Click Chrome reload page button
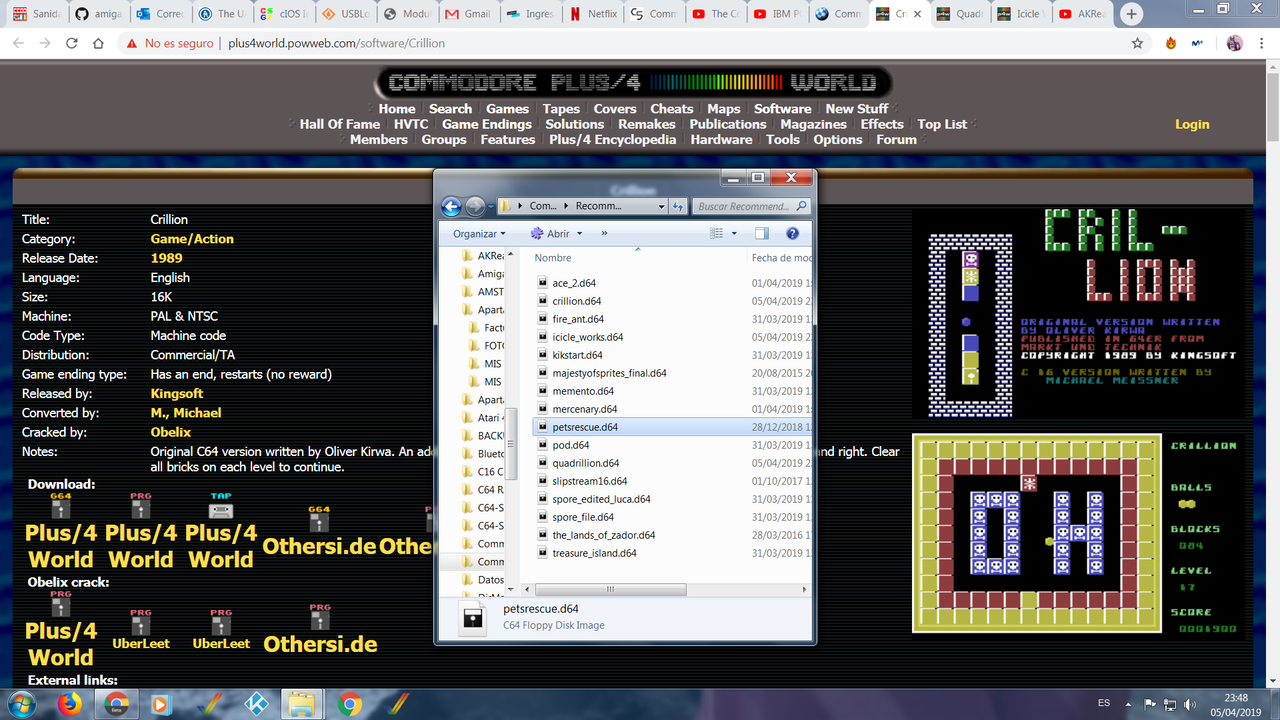The image size is (1280, 720). (71, 43)
